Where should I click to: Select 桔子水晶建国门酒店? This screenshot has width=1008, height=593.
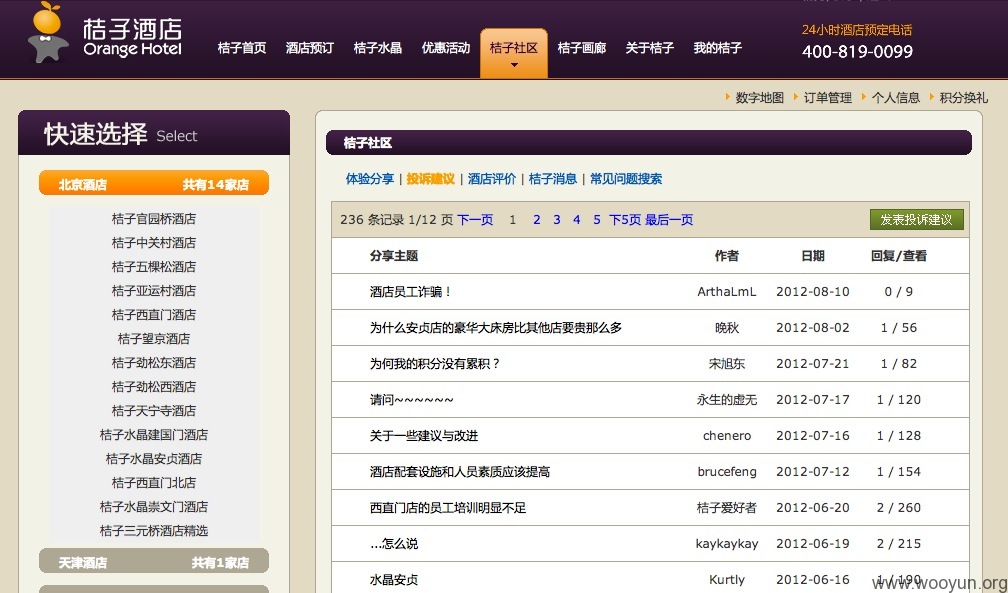coord(154,435)
